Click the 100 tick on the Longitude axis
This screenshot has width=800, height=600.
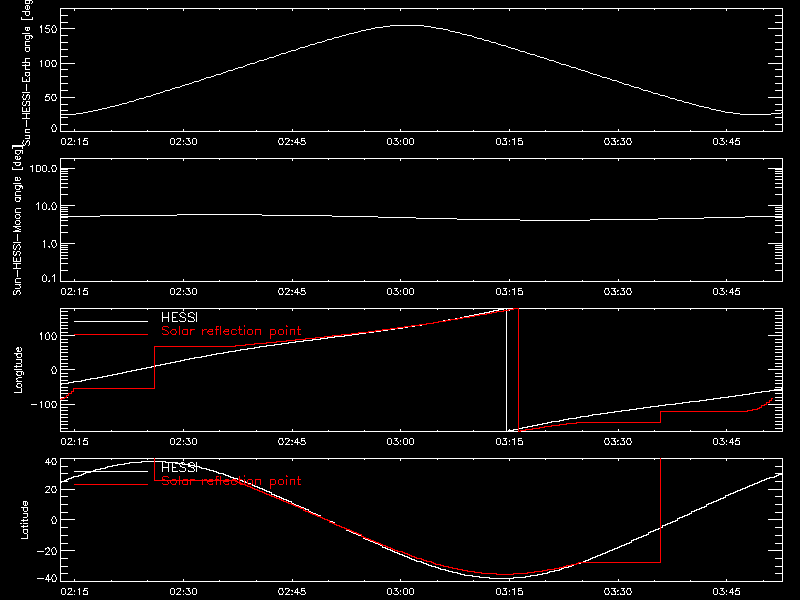(x=48, y=336)
